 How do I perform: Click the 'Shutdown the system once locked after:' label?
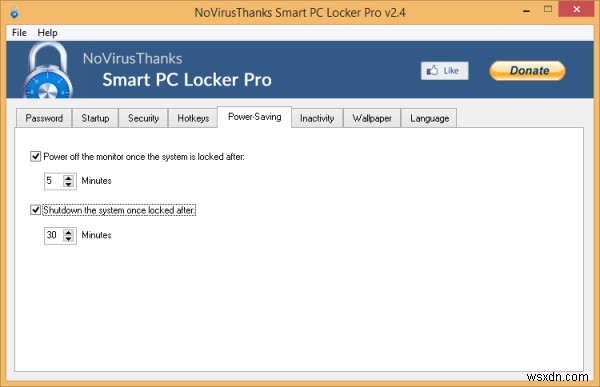point(119,210)
